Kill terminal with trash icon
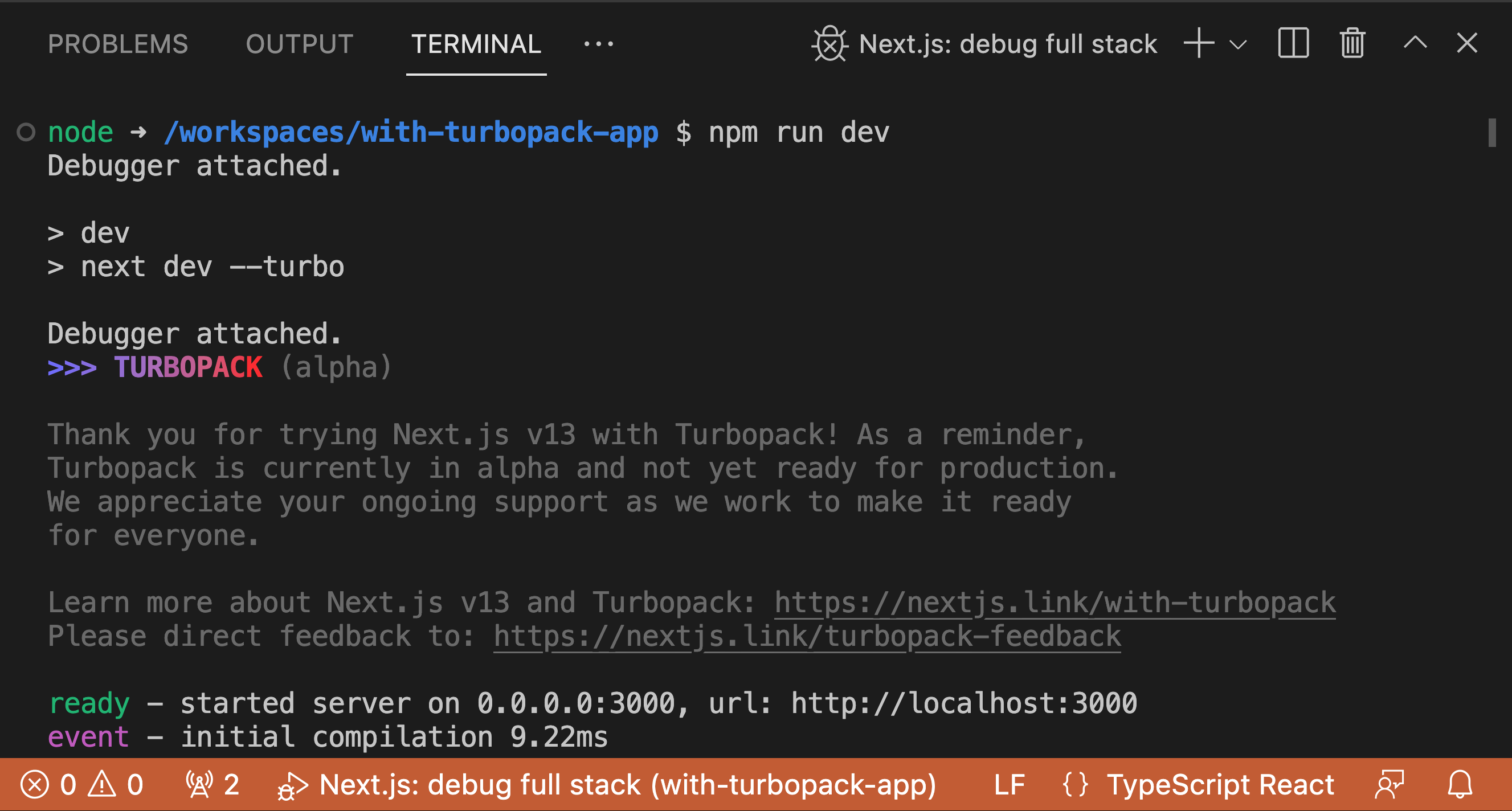 coord(1352,43)
